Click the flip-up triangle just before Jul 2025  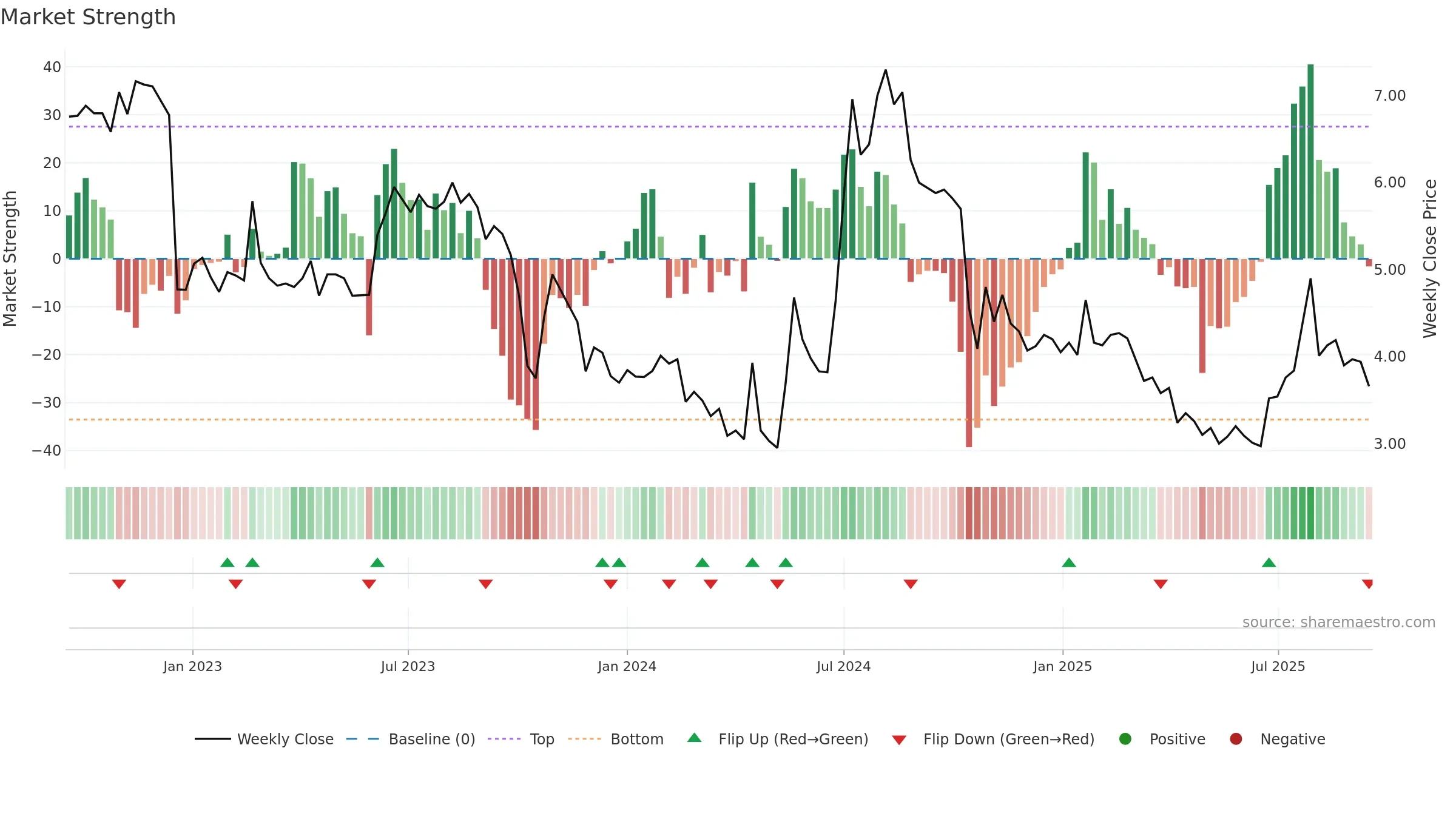1269,562
